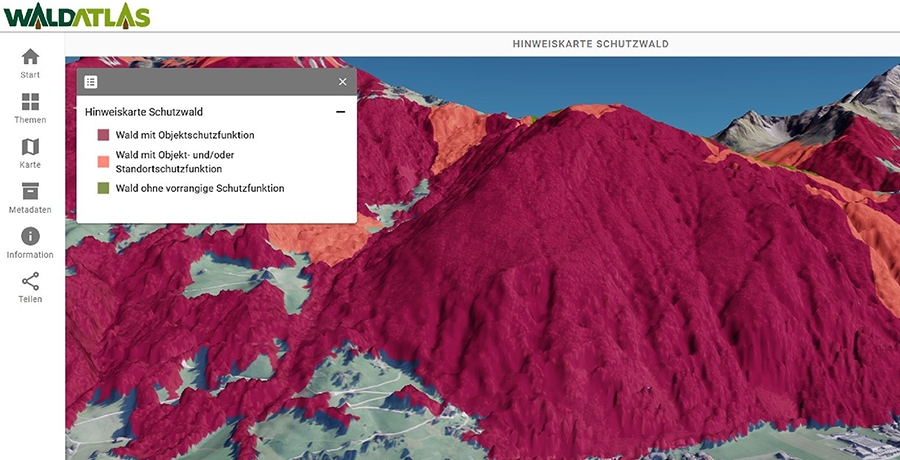Click the legend list icon in panel header
The width and height of the screenshot is (900, 460).
[x=91, y=82]
